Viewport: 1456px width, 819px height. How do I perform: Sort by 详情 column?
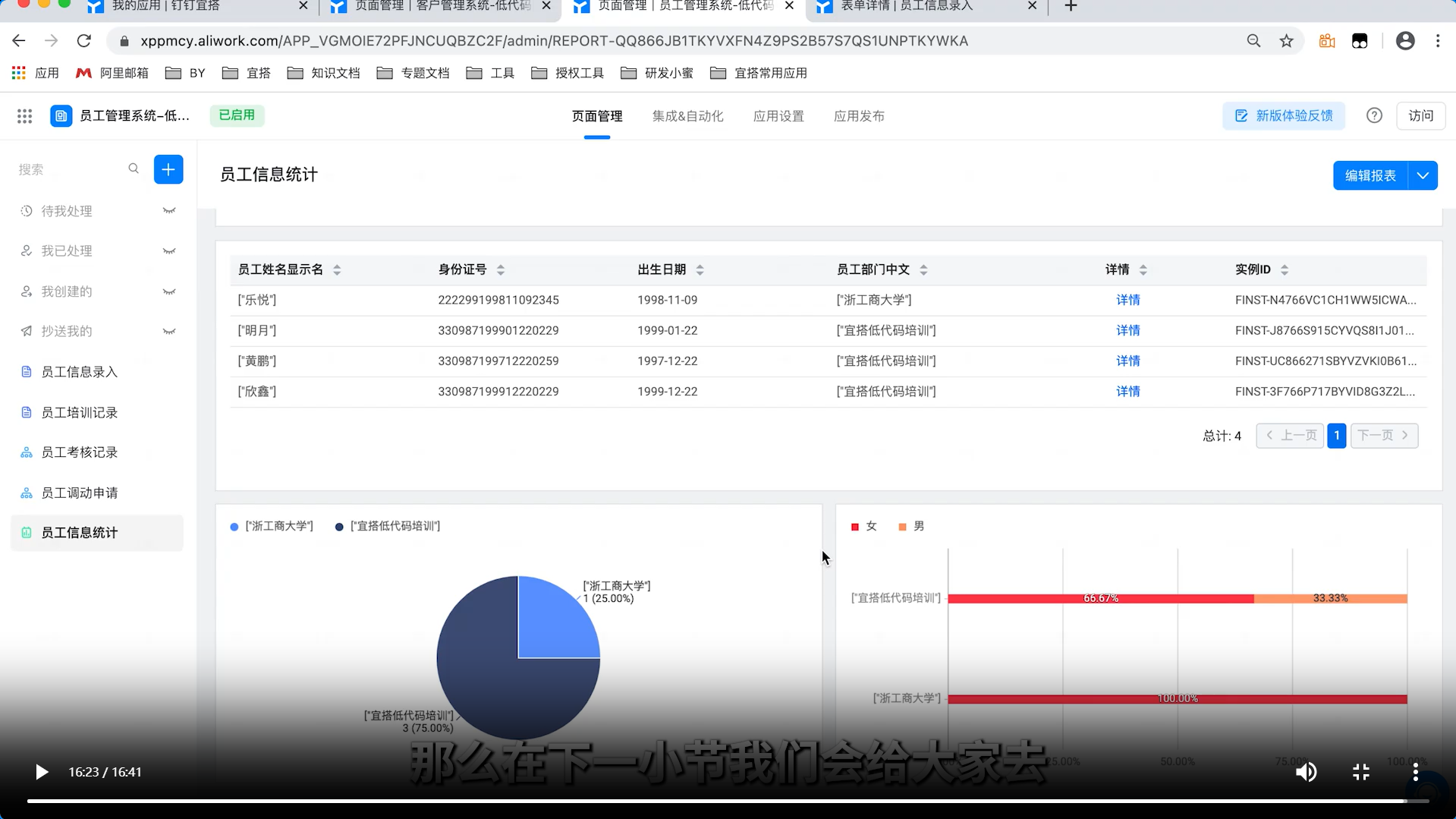click(1143, 269)
